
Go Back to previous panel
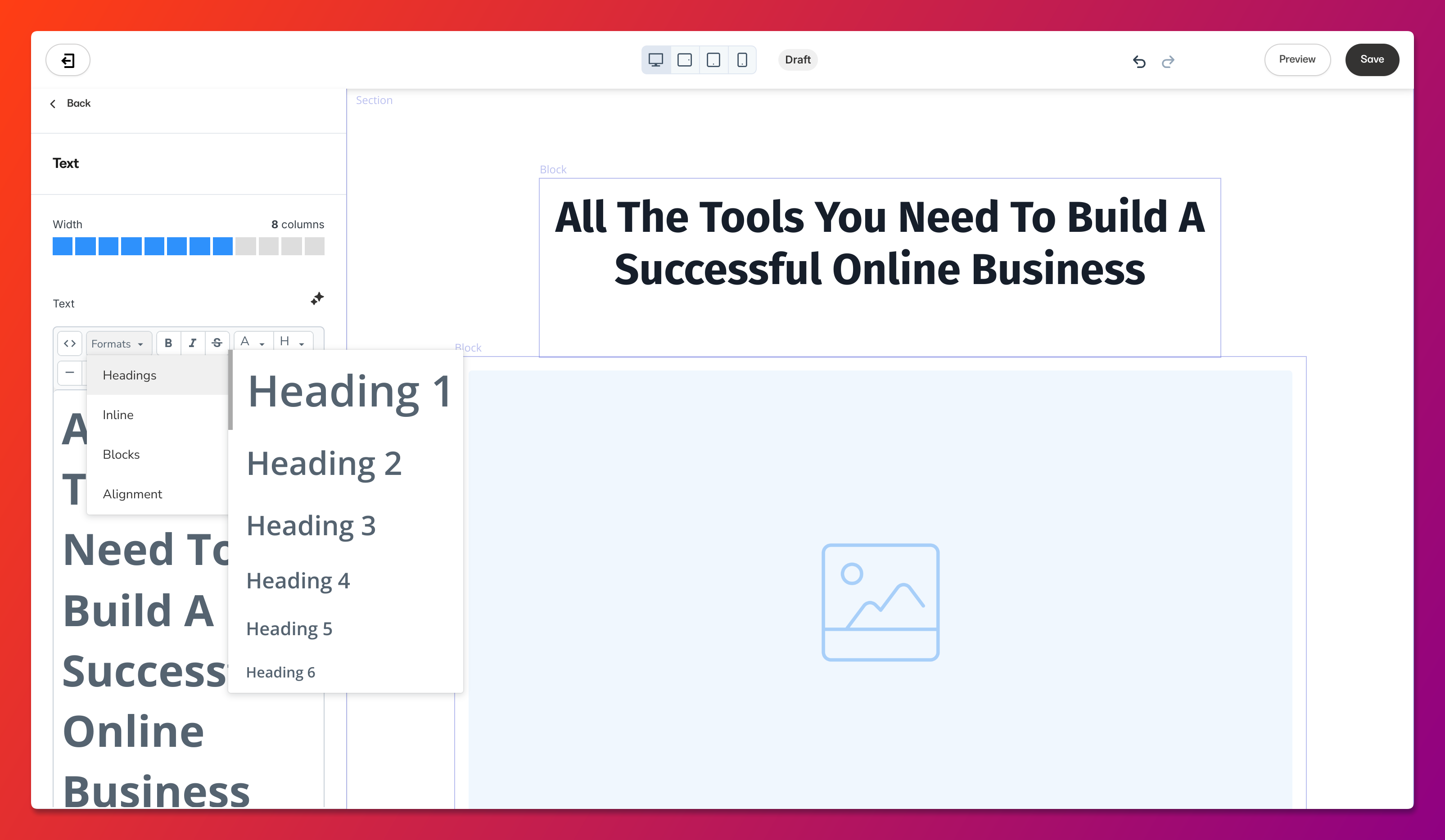(x=71, y=103)
